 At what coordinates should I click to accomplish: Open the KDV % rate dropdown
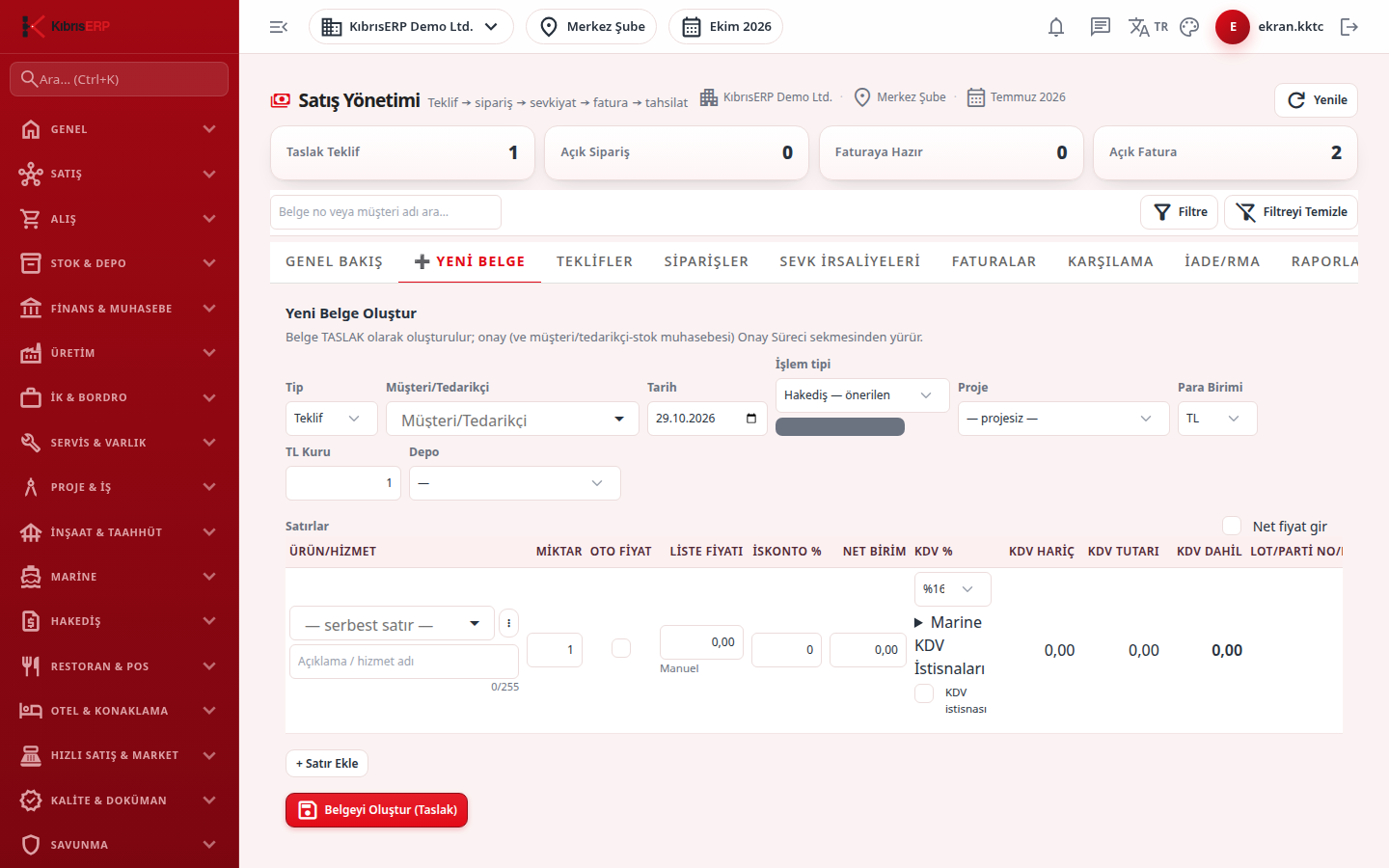953,589
